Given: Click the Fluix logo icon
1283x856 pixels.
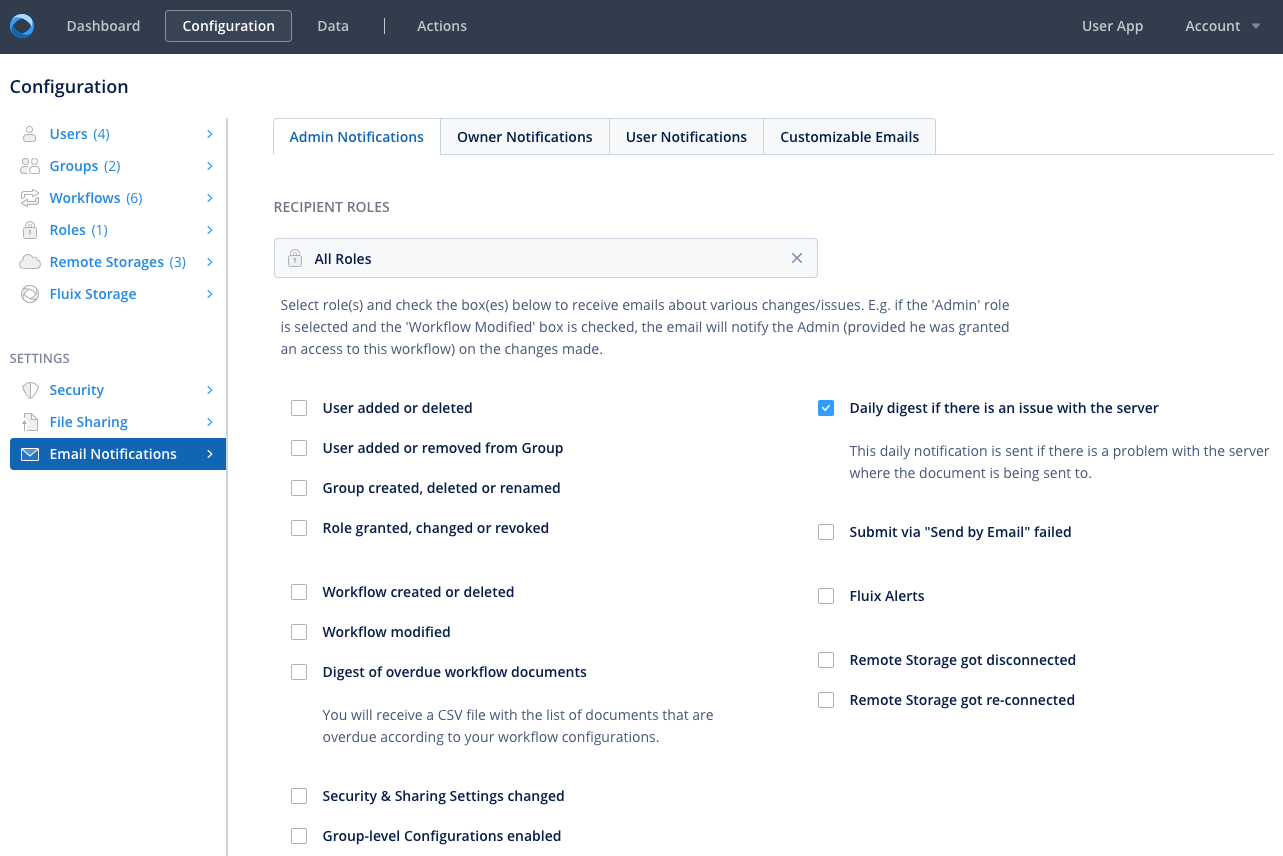Looking at the screenshot, I should pyautogui.click(x=22, y=26).
